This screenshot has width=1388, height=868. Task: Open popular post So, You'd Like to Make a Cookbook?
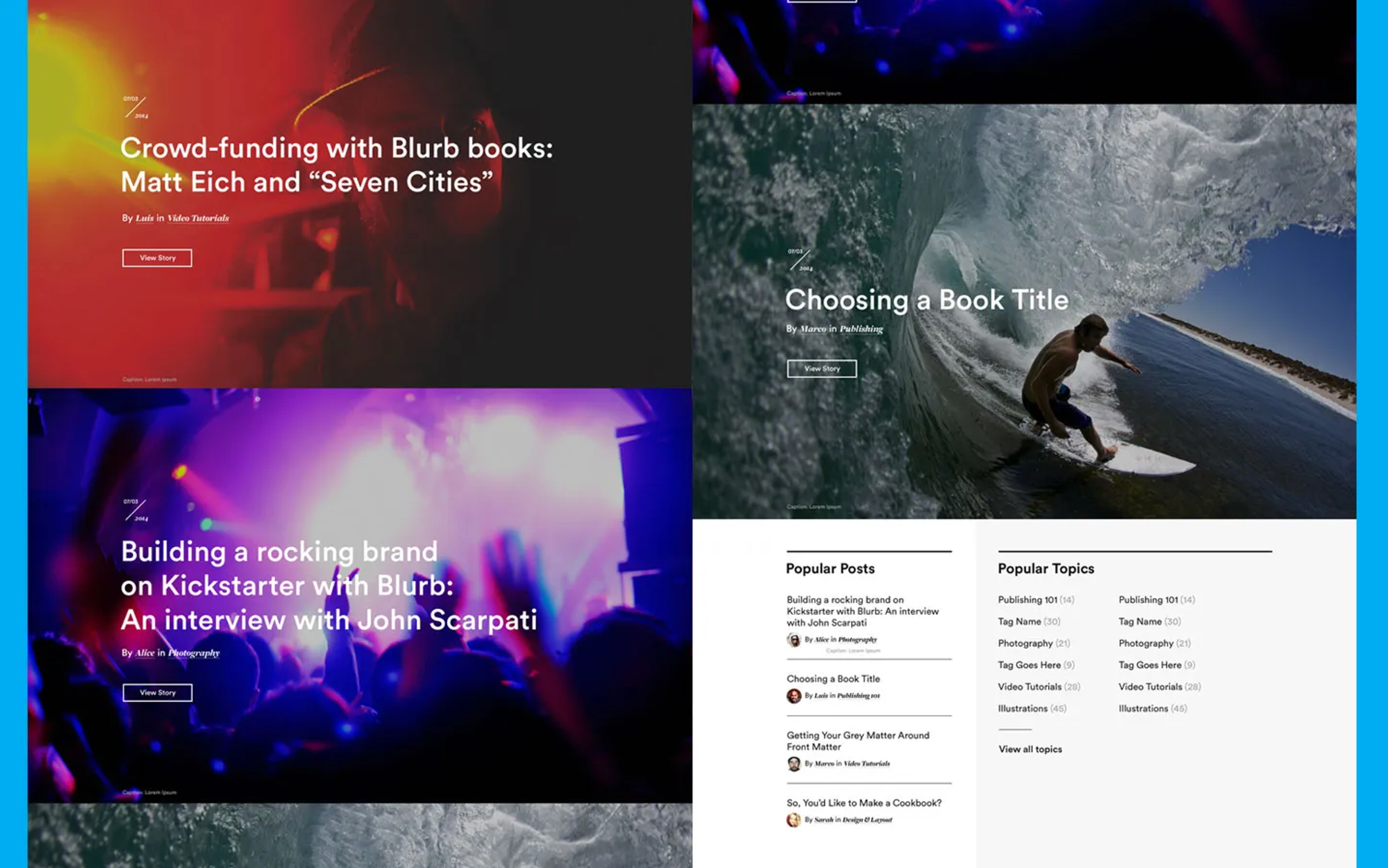pos(864,803)
